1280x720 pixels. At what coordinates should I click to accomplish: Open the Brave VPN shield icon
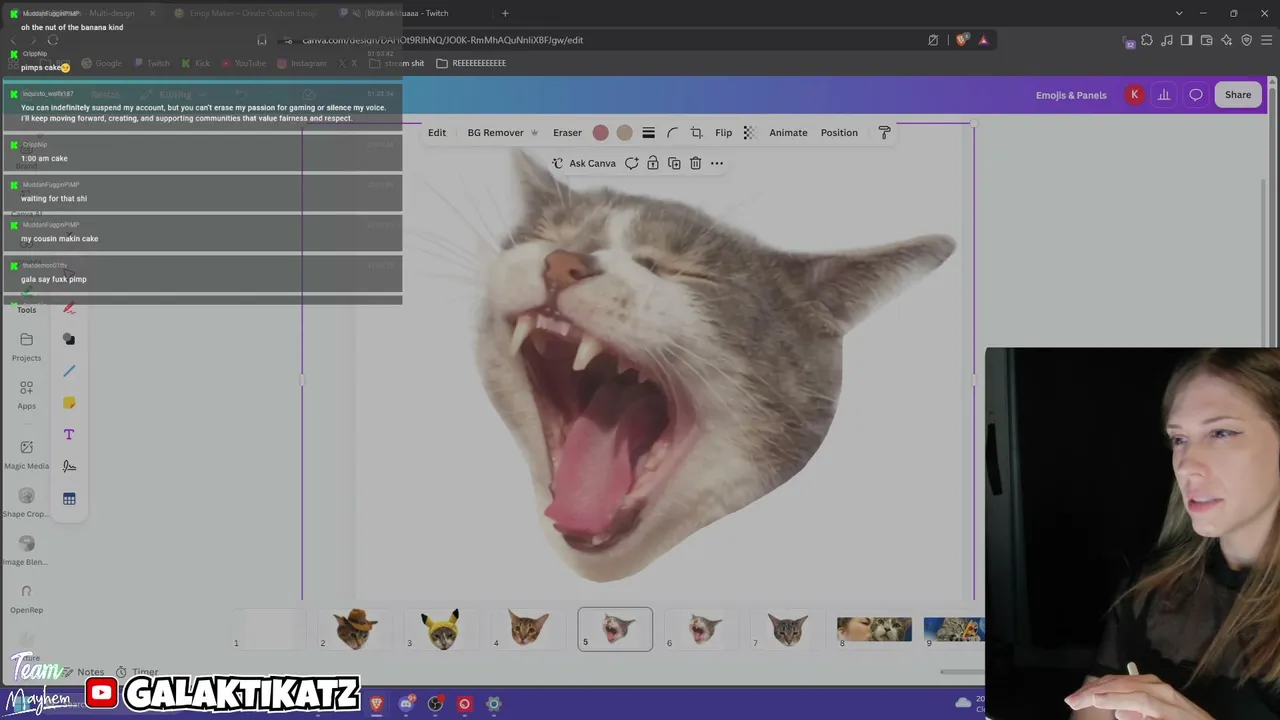[1246, 40]
